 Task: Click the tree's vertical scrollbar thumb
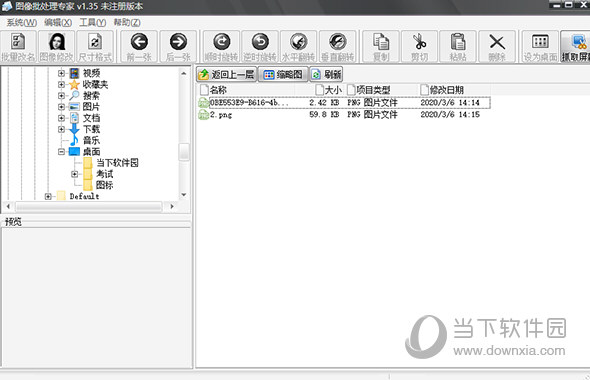click(184, 152)
